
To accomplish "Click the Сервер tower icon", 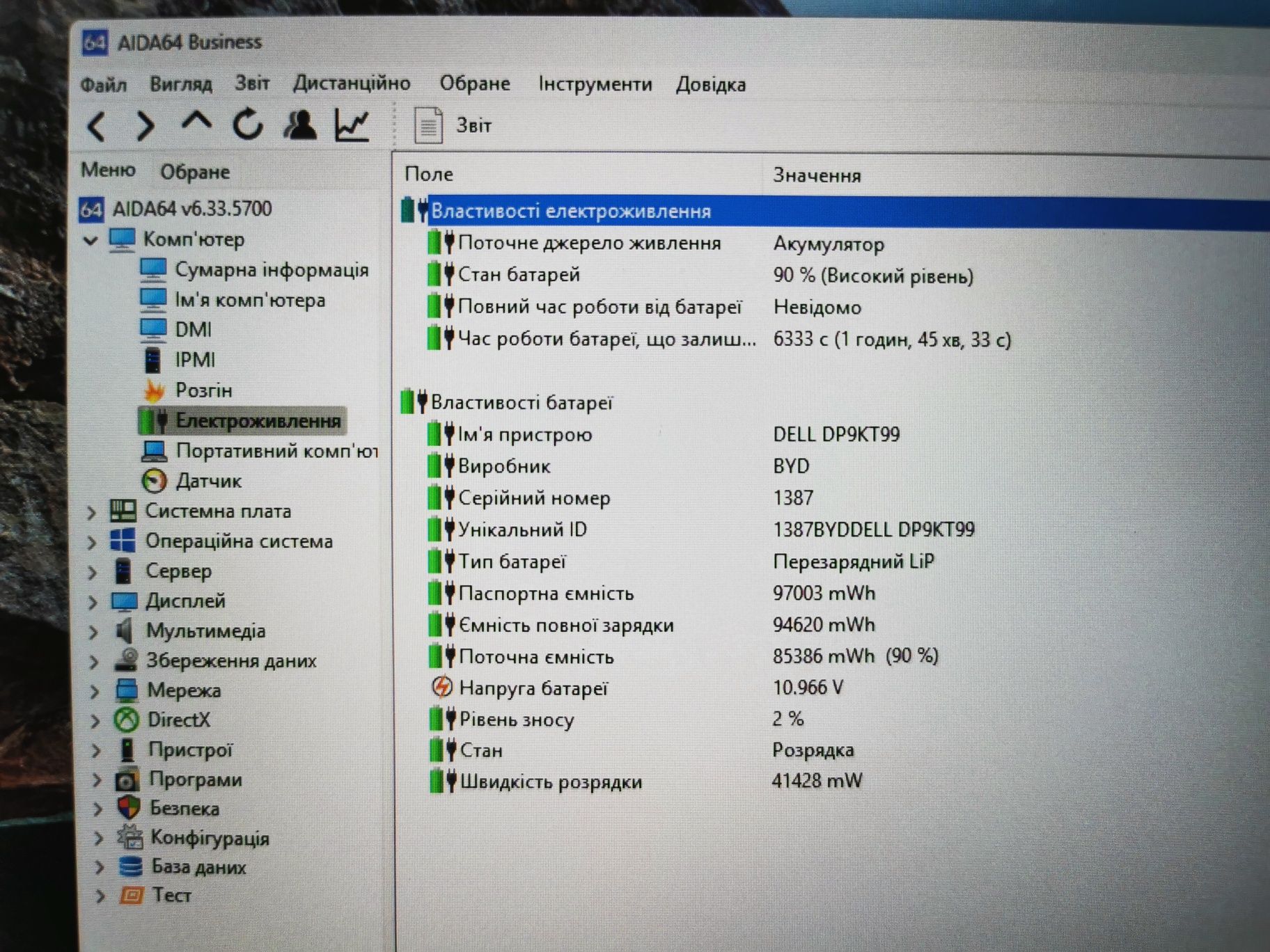I will (x=123, y=571).
